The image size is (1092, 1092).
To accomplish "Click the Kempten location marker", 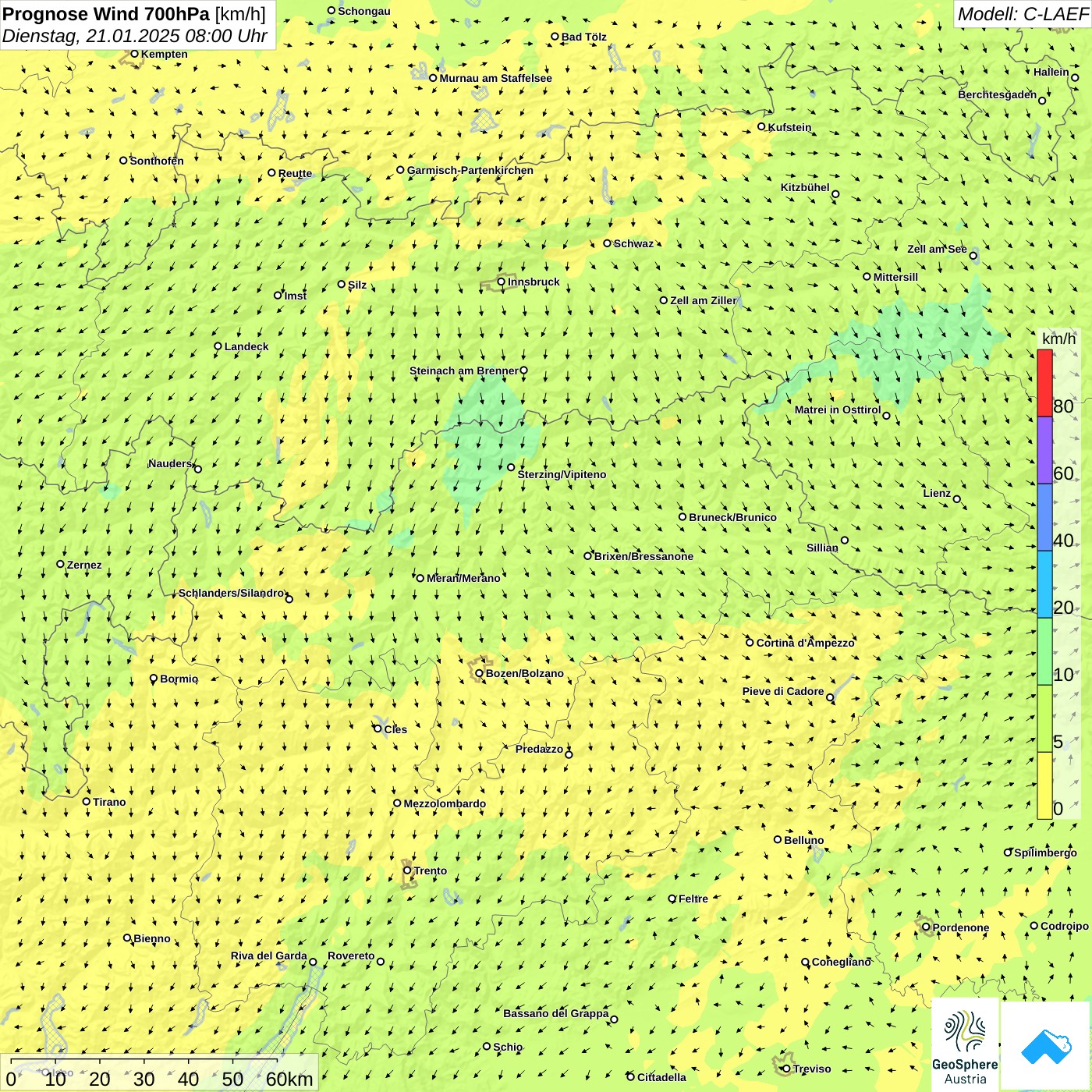I will coord(134,54).
